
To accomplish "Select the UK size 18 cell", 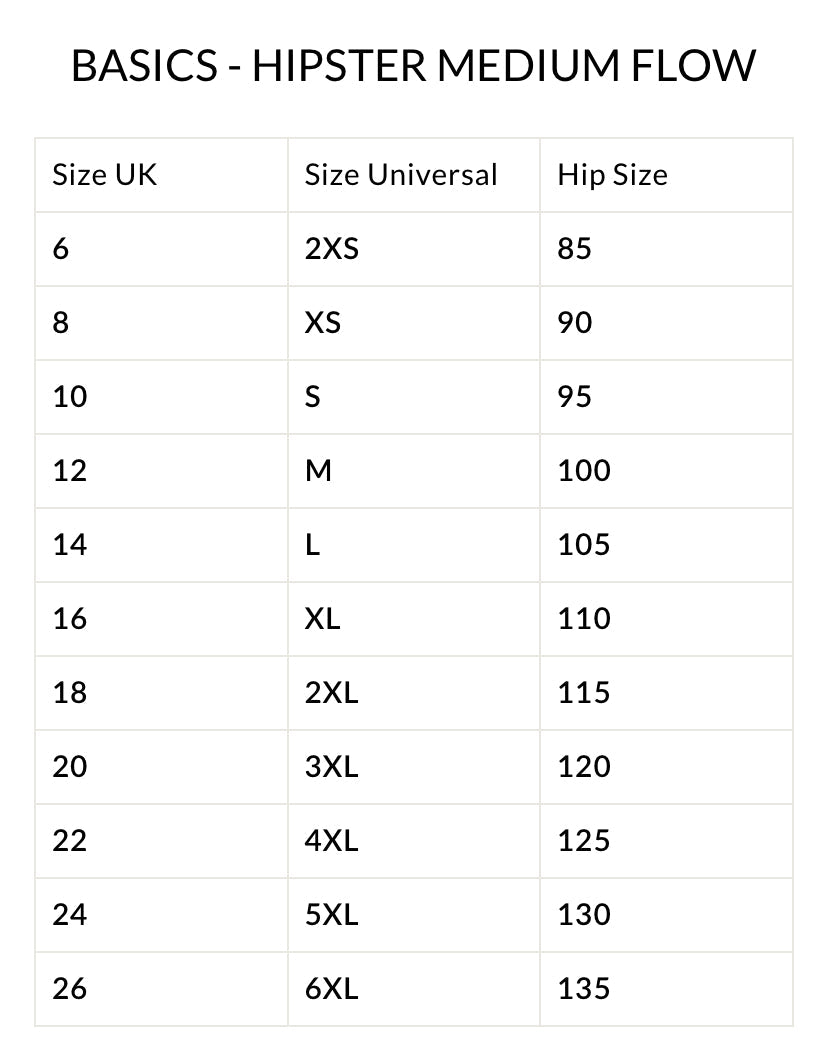I will coord(70,693).
